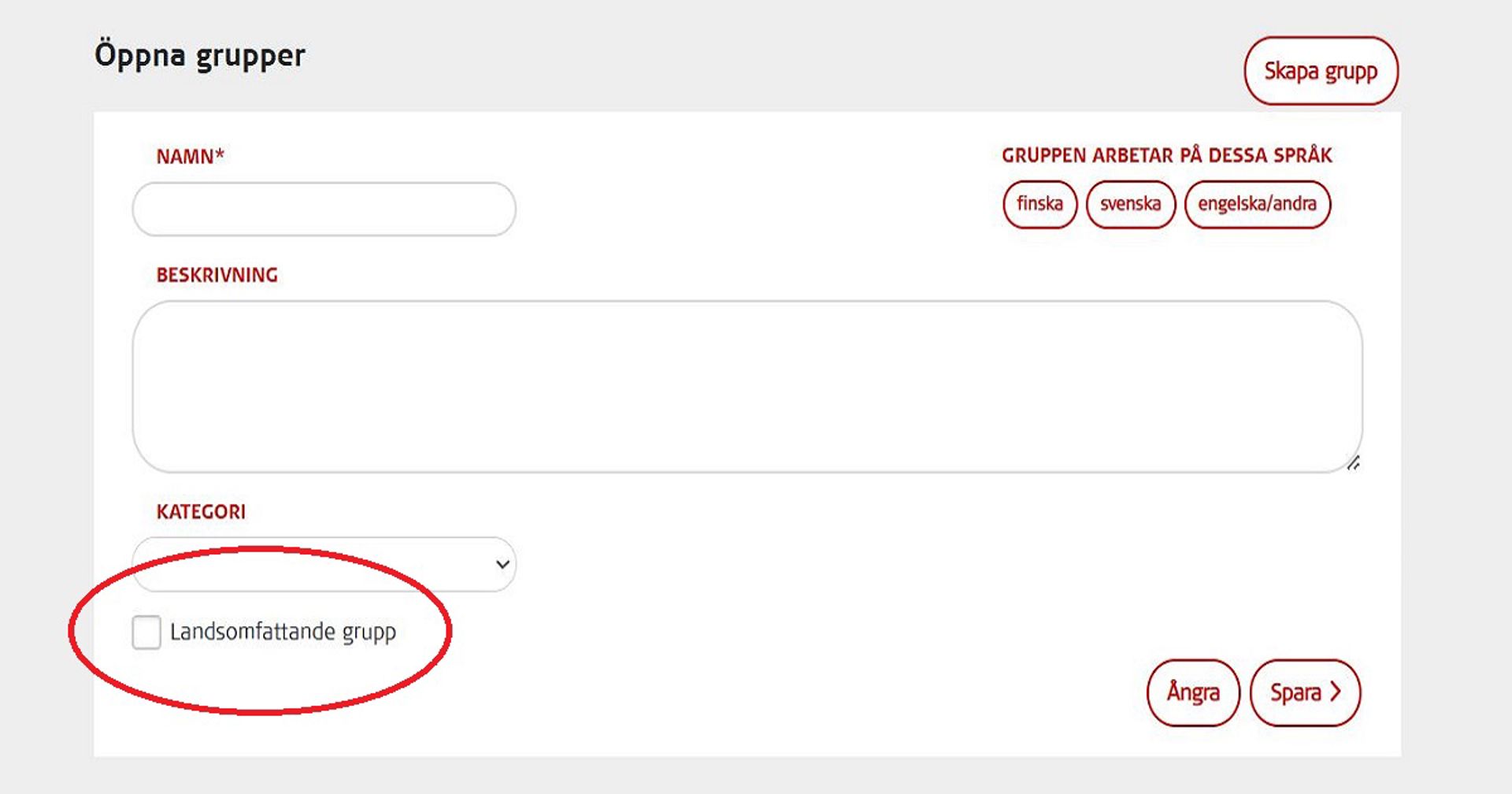Image resolution: width=1512 pixels, height=794 pixels.
Task: Select svenska as a group language
Action: (1130, 204)
